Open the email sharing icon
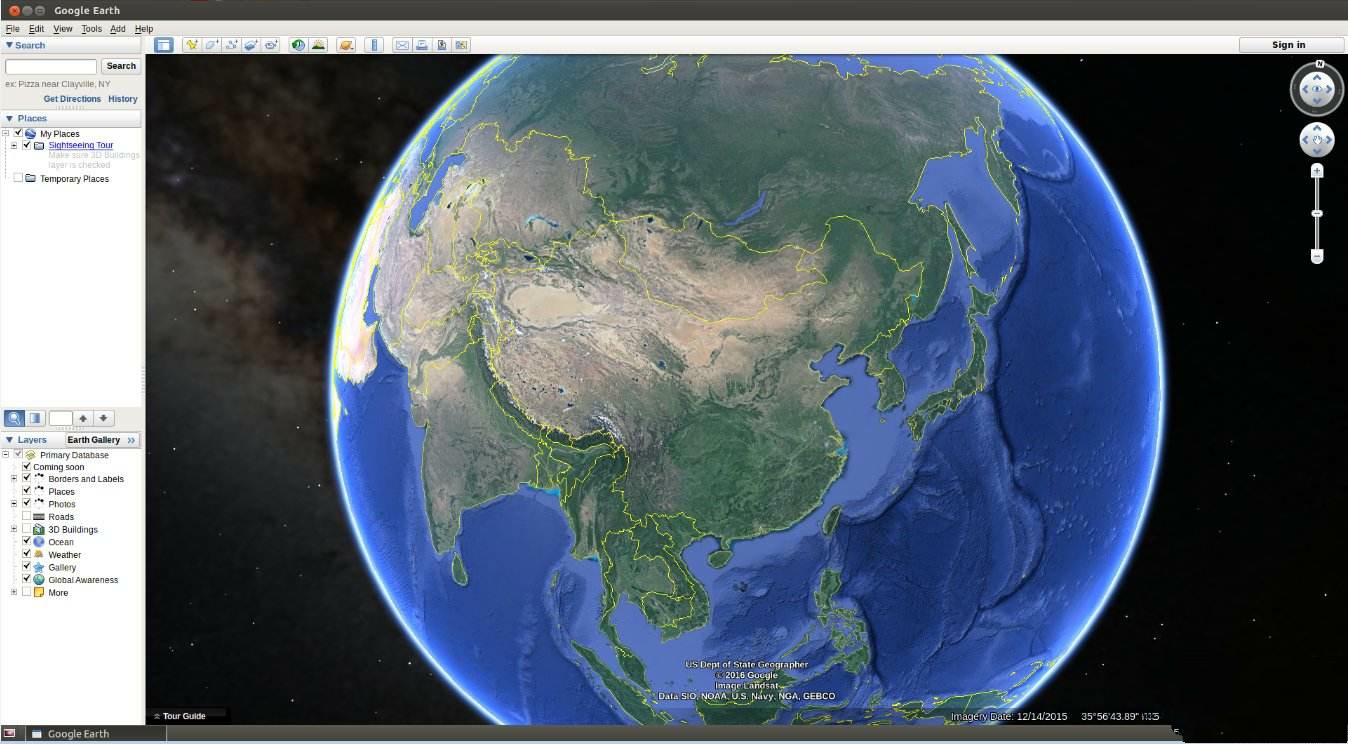Screen dimensions: 1348x744 pyautogui.click(x=402, y=44)
